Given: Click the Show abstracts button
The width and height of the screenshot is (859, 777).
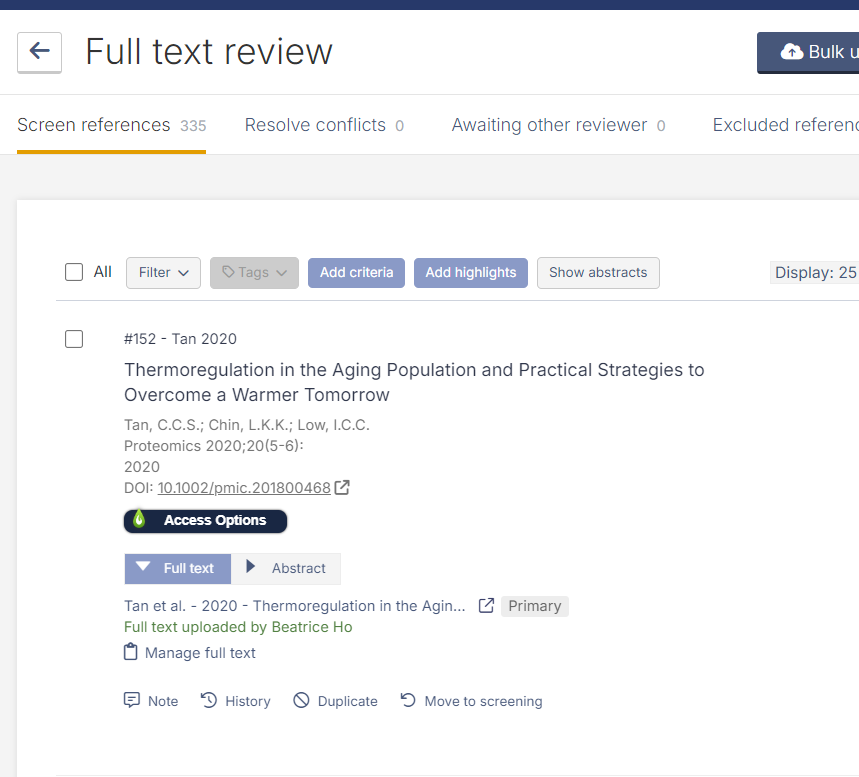Looking at the screenshot, I should pos(598,272).
